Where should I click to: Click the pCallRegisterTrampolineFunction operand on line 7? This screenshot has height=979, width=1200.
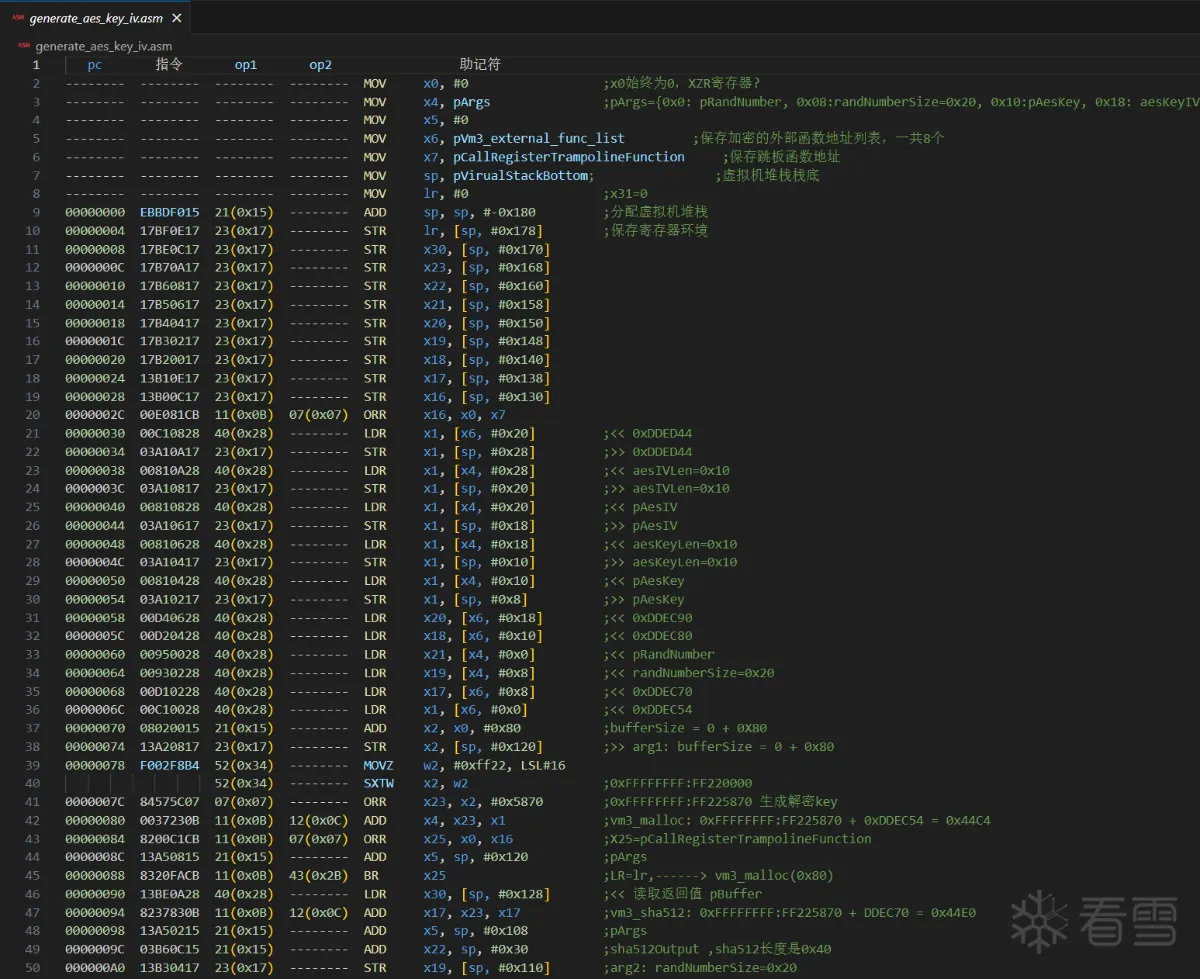point(568,157)
